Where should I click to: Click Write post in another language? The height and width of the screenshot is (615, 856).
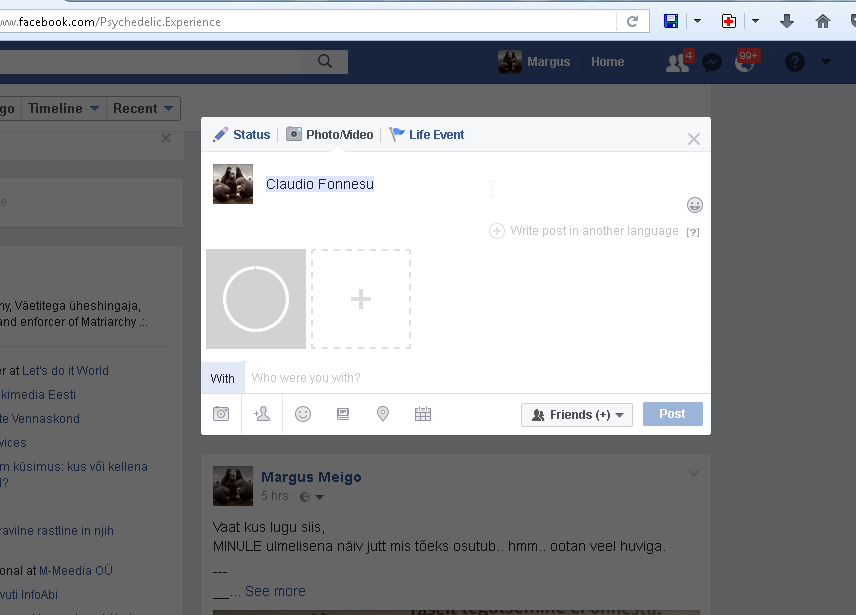[x=584, y=231]
